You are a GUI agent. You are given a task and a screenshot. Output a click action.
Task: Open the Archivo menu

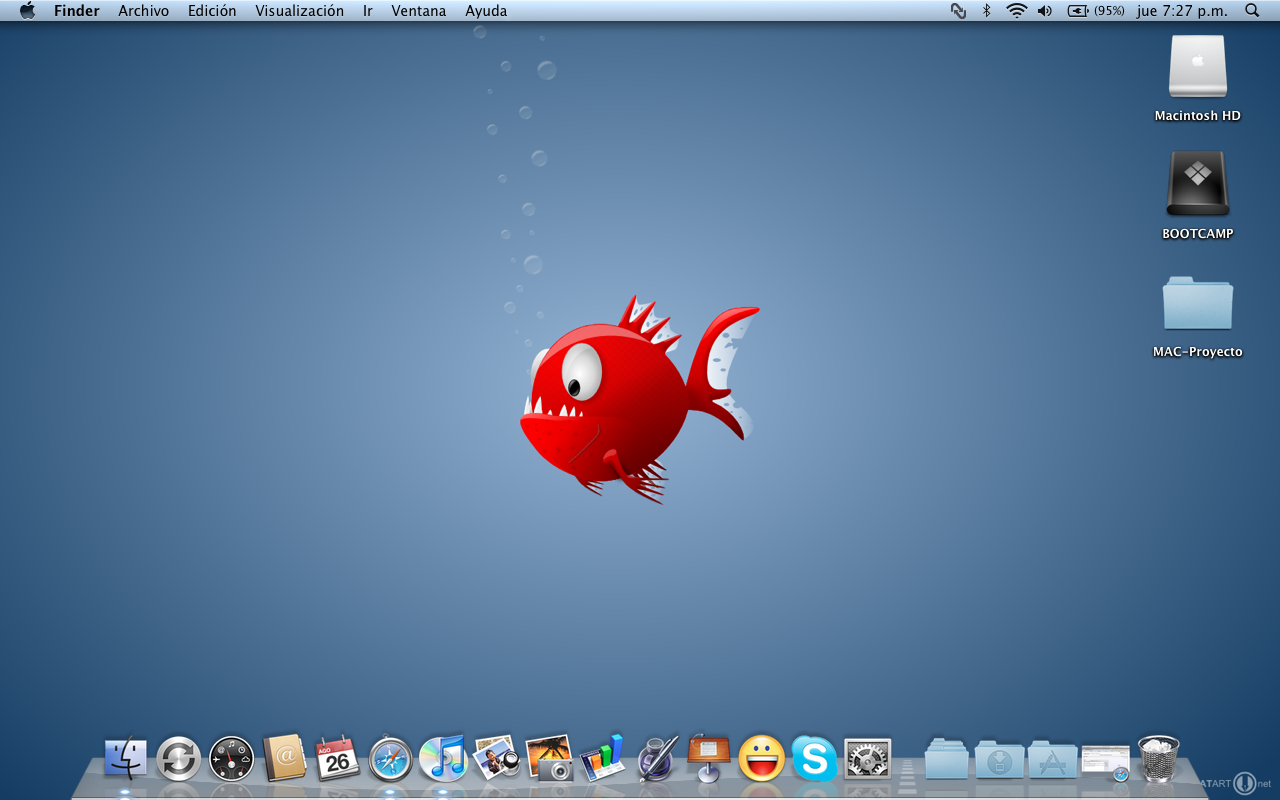(x=143, y=11)
